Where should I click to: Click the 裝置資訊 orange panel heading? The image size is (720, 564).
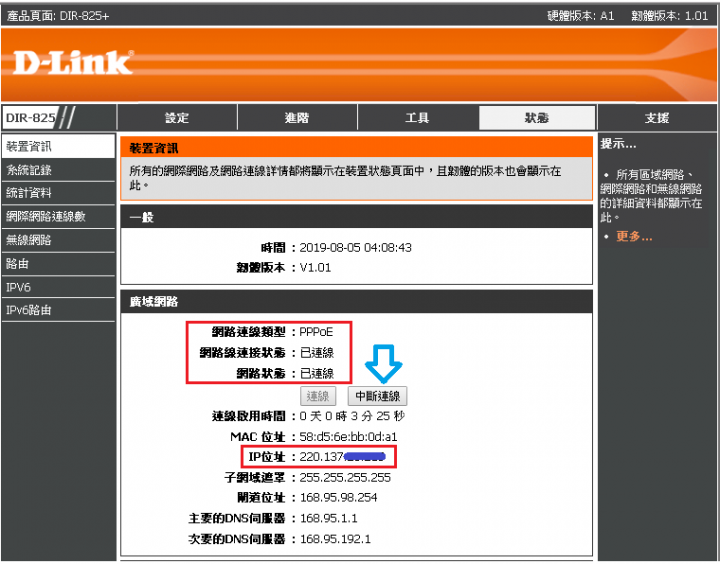(356, 148)
